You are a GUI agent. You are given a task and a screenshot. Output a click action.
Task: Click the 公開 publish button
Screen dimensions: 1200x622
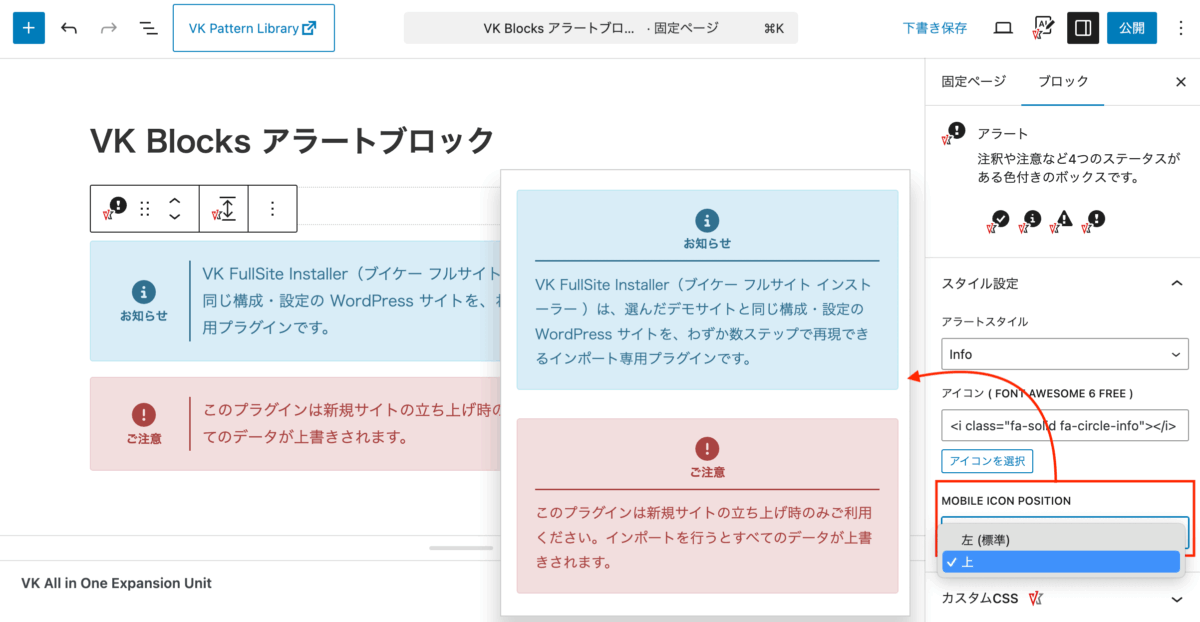point(1131,27)
